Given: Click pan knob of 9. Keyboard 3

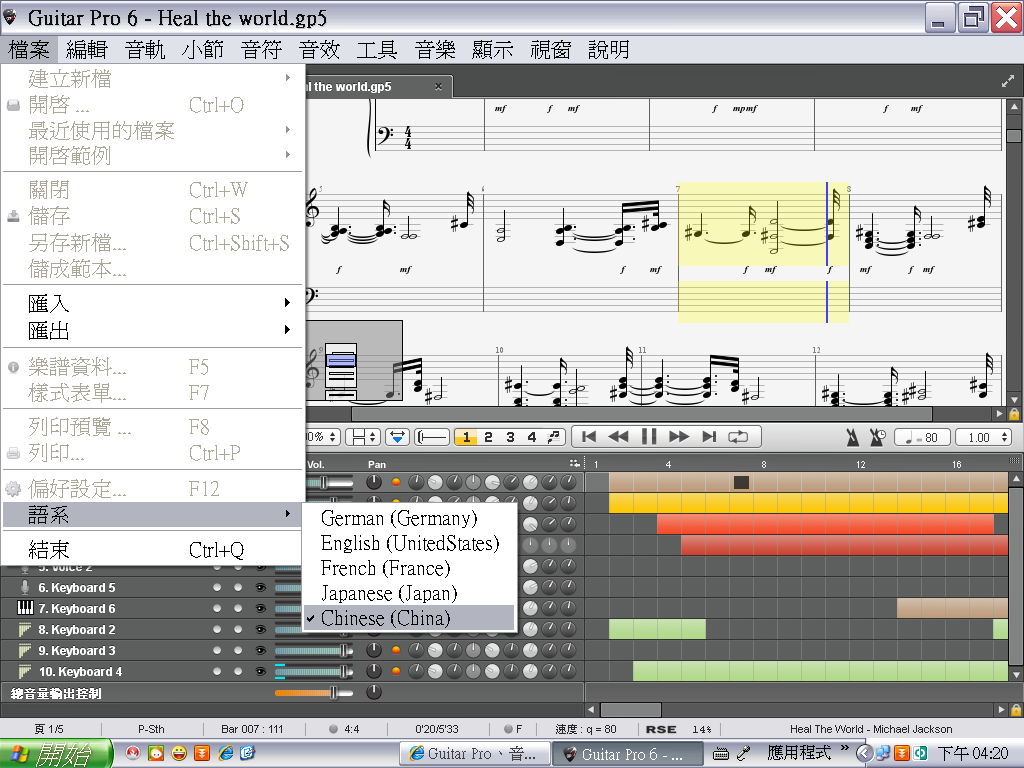Looking at the screenshot, I should click(374, 650).
